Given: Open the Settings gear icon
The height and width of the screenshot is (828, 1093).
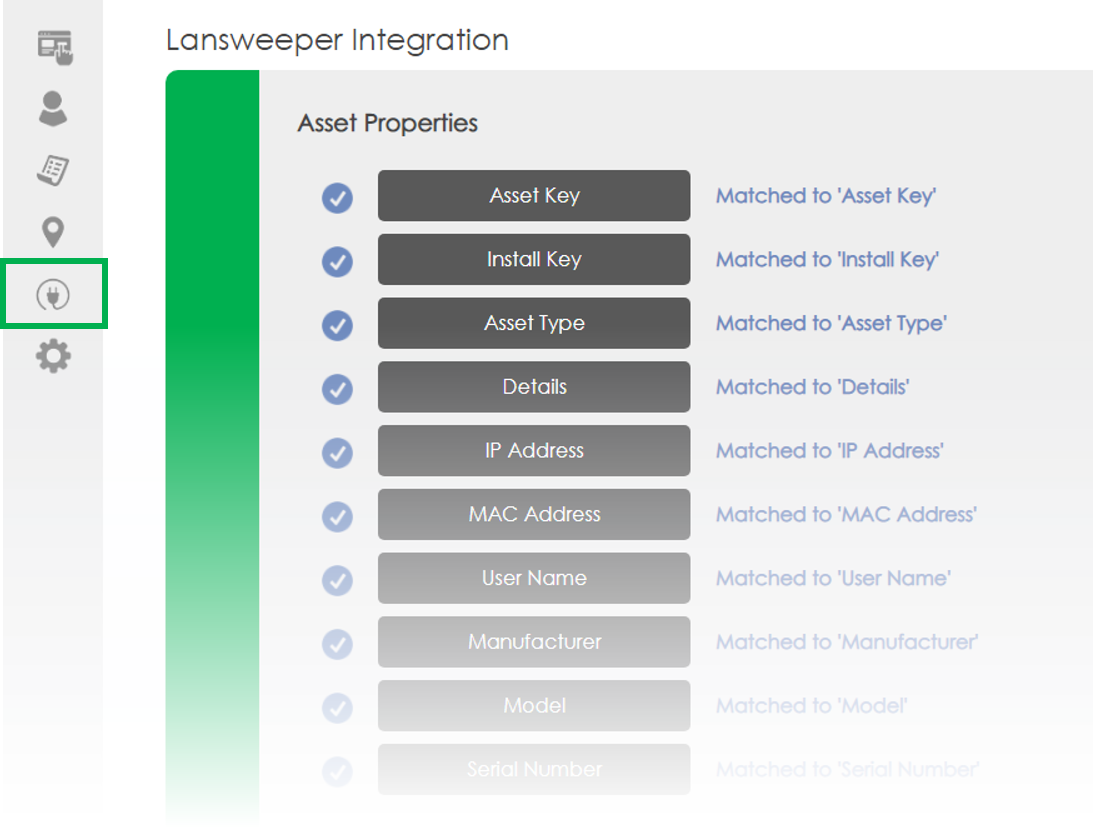Looking at the screenshot, I should tap(53, 356).
